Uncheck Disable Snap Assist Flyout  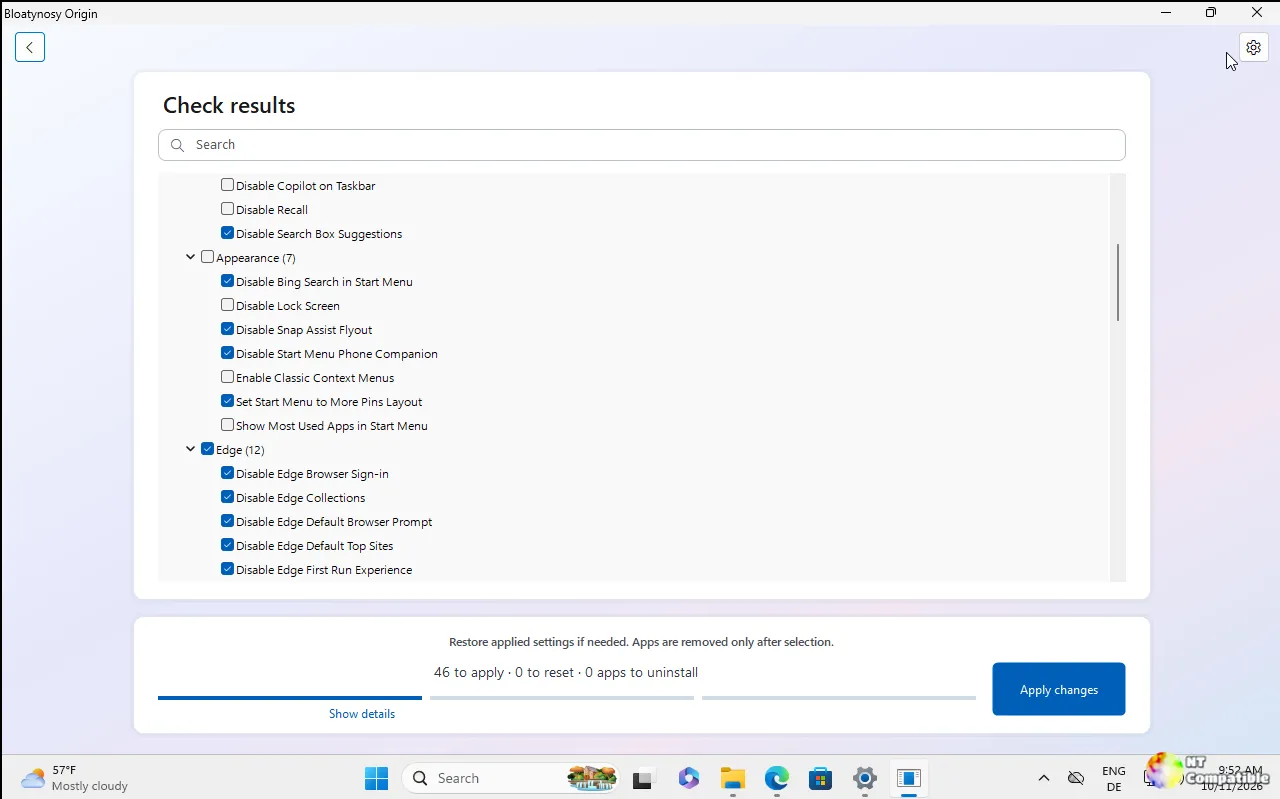click(227, 329)
